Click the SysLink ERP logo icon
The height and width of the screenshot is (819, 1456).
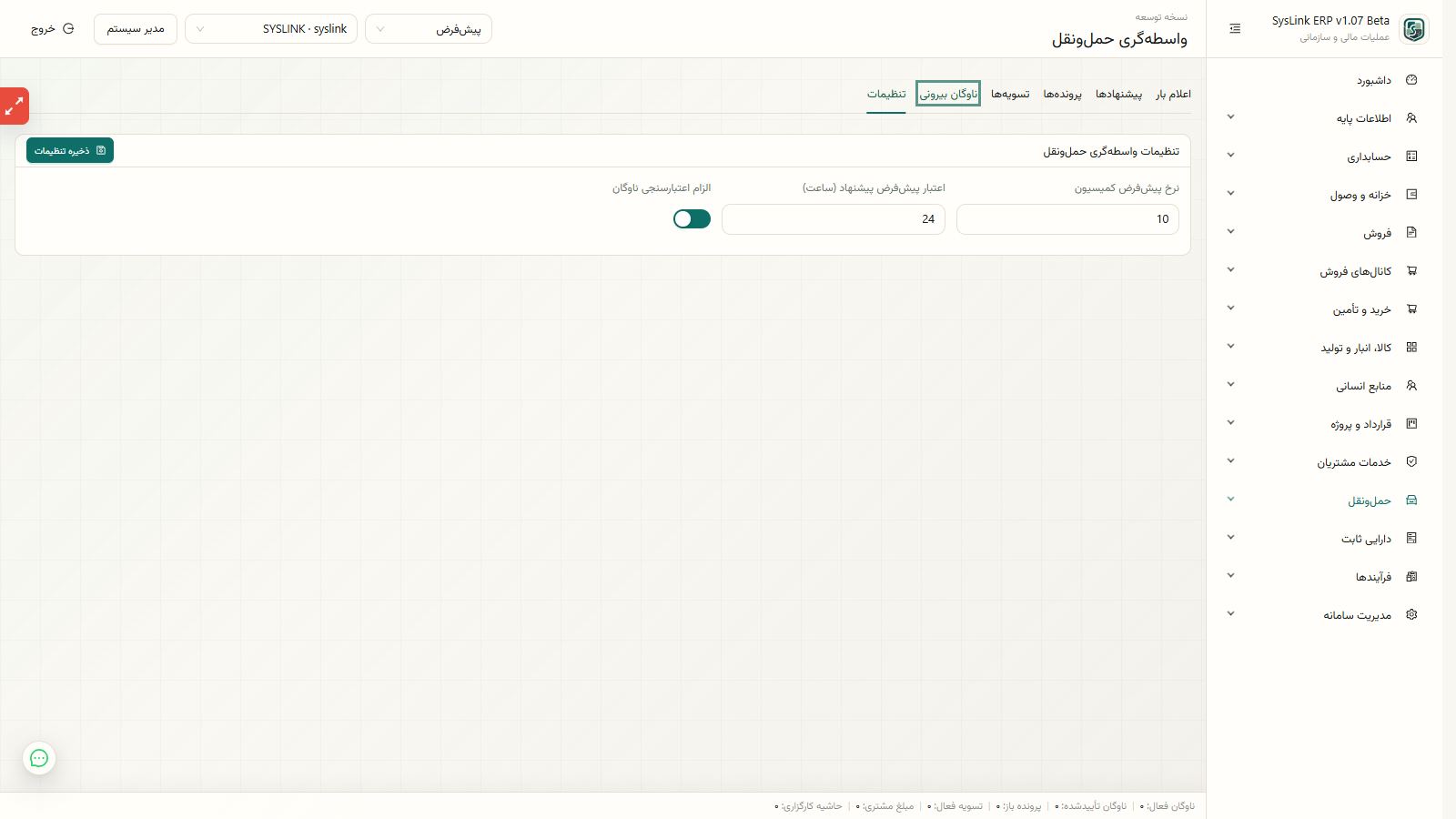[x=1413, y=29]
